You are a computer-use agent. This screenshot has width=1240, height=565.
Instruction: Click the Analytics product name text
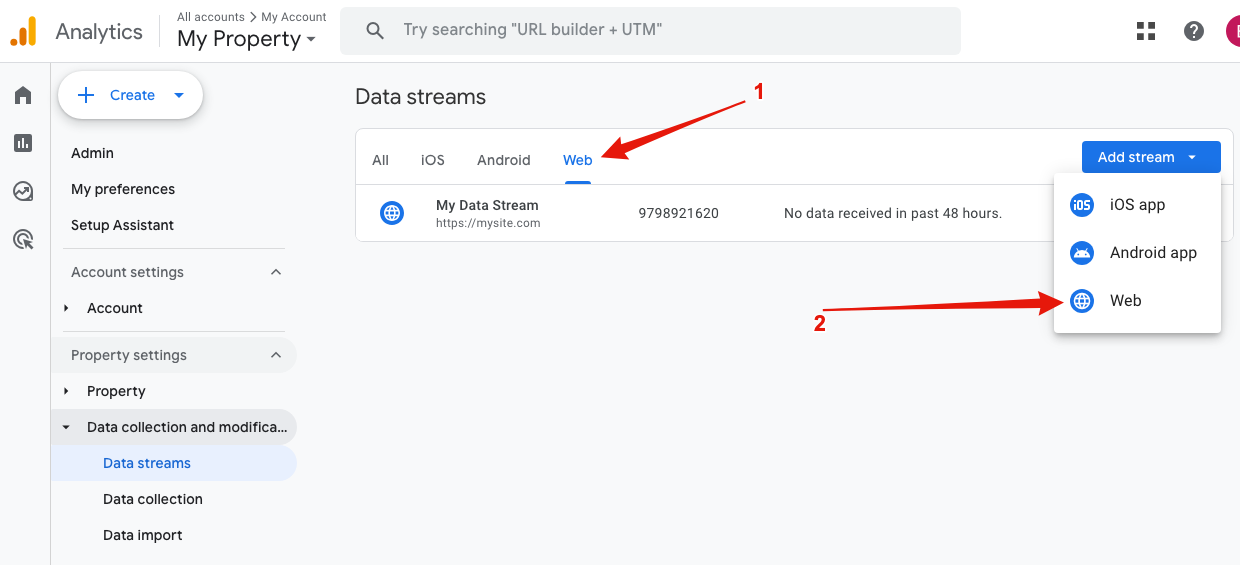click(x=99, y=31)
